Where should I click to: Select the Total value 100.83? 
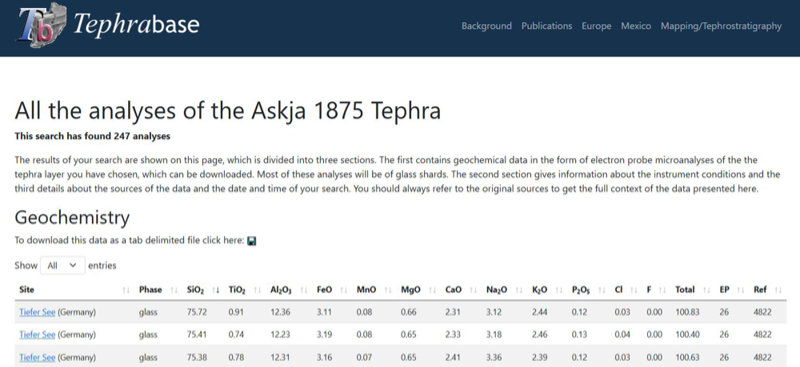(687, 312)
